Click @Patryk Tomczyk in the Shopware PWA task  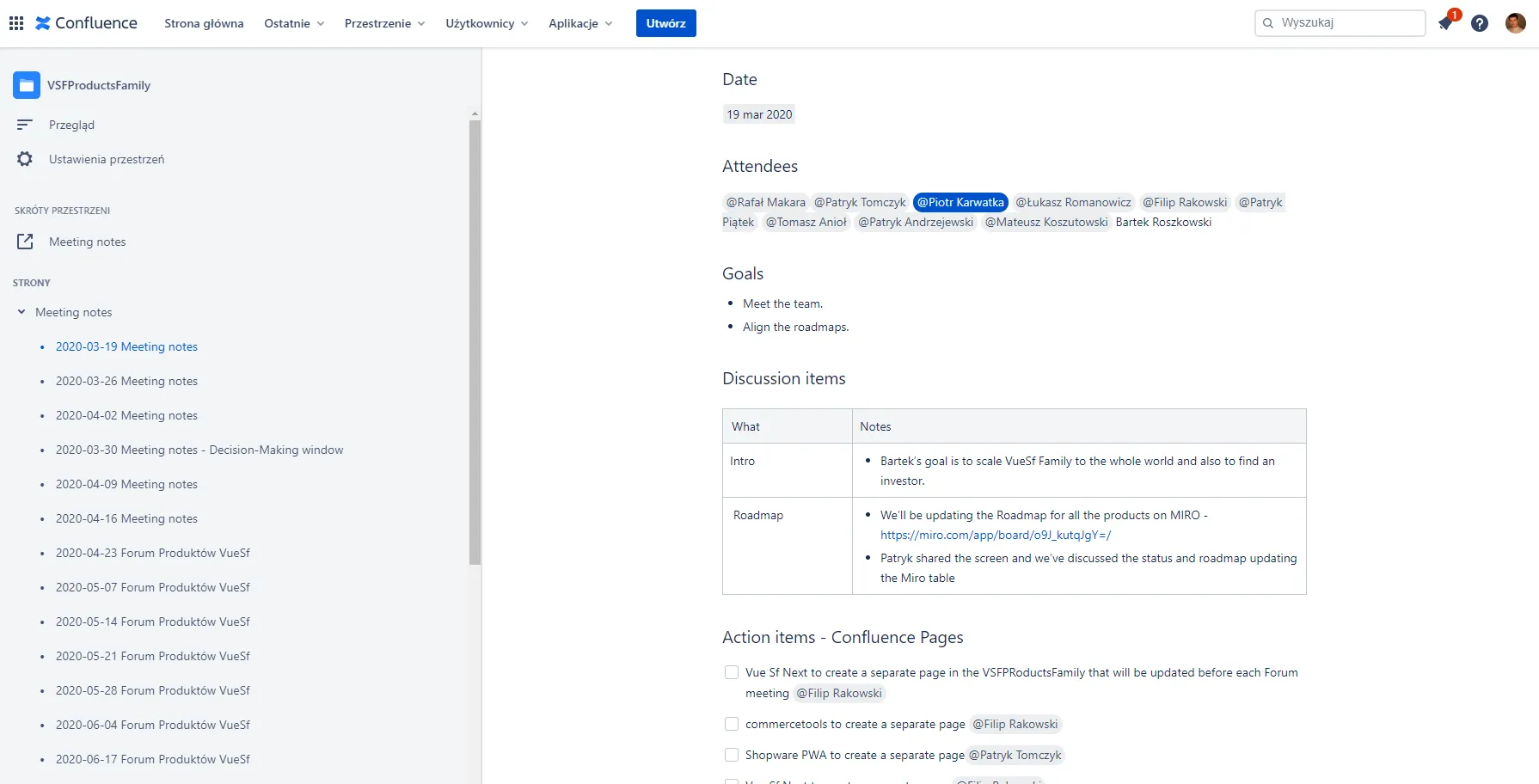1015,755
